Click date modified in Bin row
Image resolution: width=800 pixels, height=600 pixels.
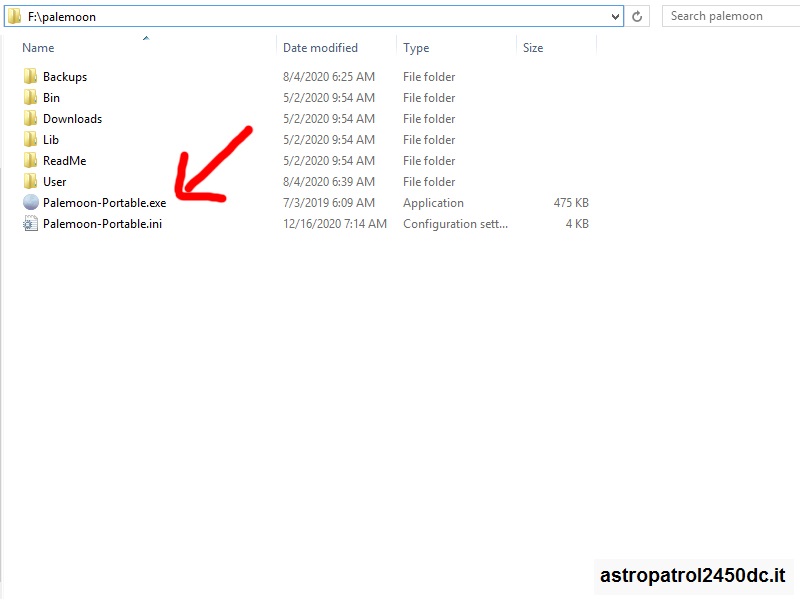pyautogui.click(x=329, y=97)
